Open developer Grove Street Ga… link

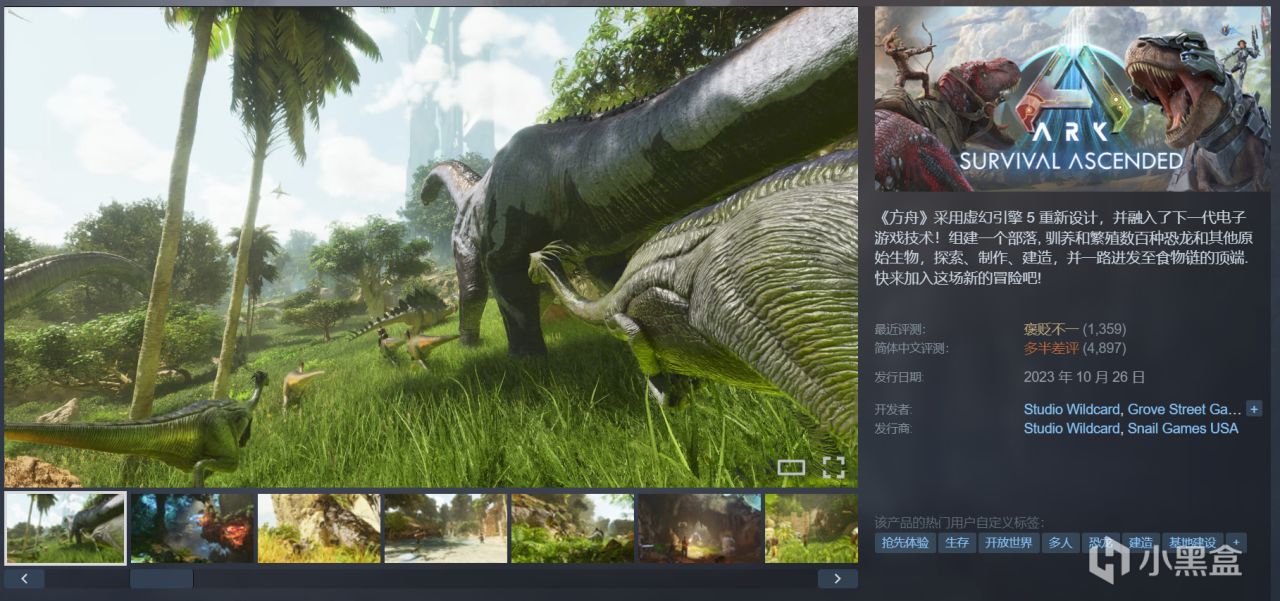coord(1184,409)
